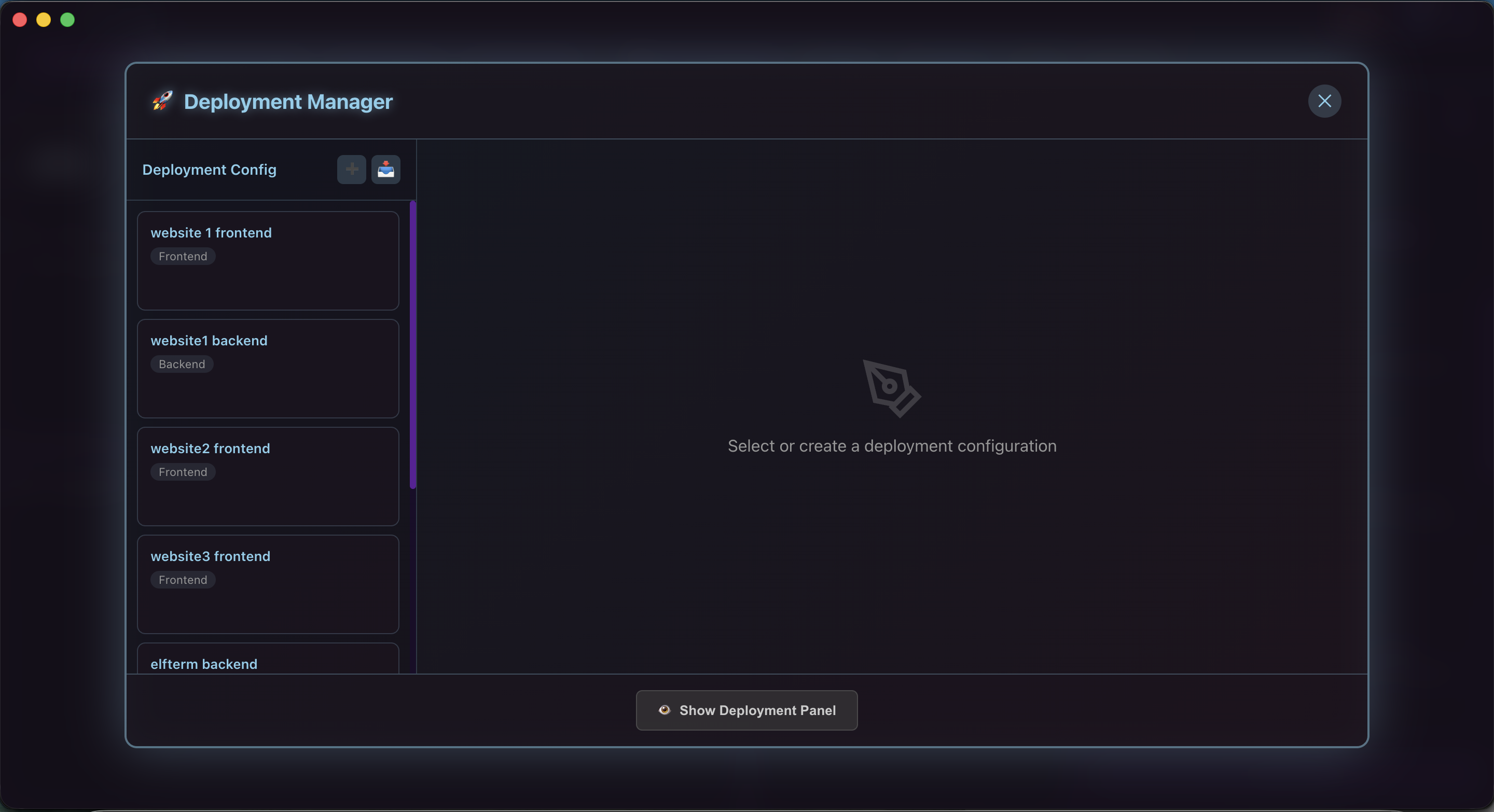Click the Show Deployment Panel button
Image resolution: width=1494 pixels, height=812 pixels.
click(x=746, y=710)
